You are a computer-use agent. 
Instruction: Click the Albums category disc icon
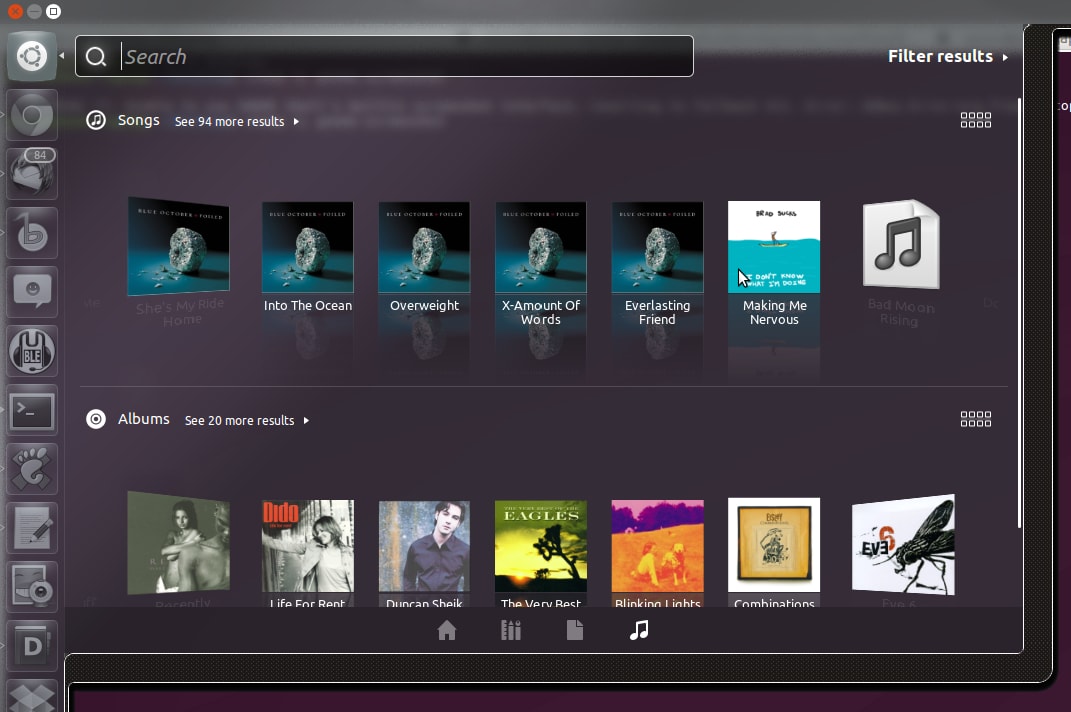tap(96, 419)
